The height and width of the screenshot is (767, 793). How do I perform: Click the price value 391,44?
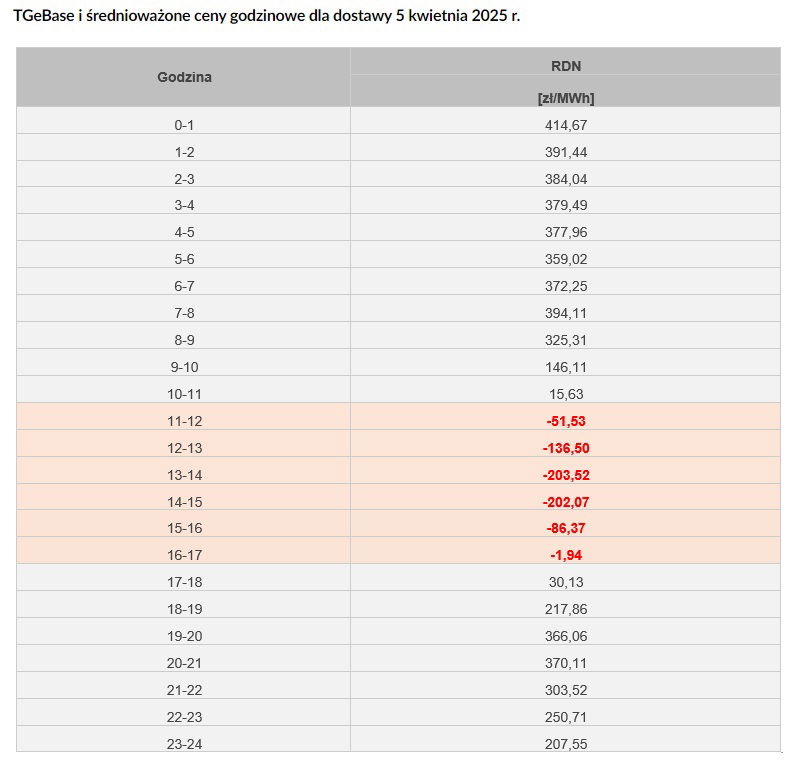(565, 152)
